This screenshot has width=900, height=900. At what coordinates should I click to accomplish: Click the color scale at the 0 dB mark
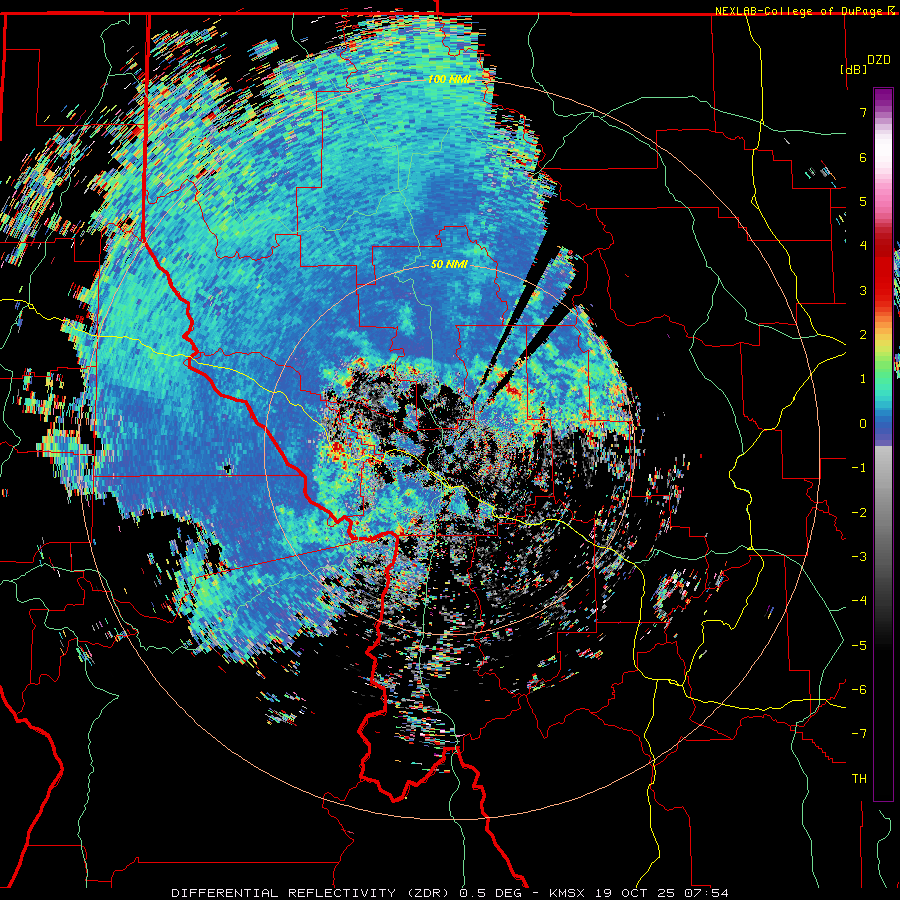point(883,424)
